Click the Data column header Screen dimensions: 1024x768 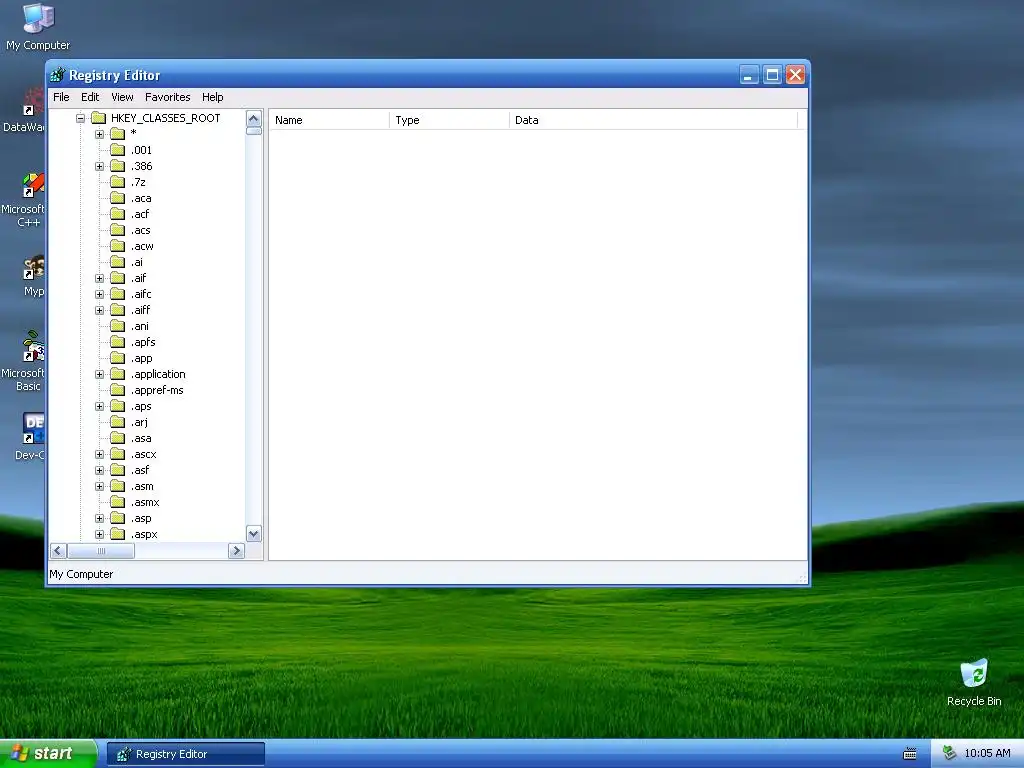[x=653, y=120]
